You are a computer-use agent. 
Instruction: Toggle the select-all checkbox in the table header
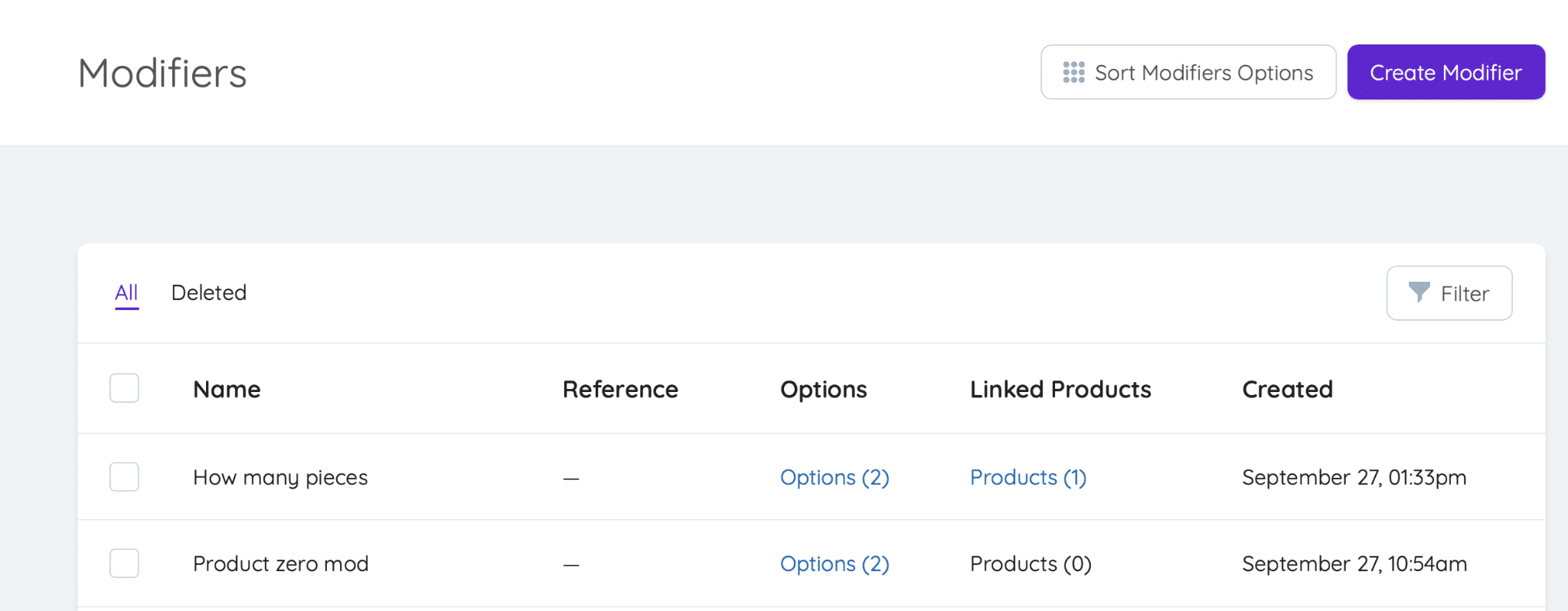click(123, 388)
